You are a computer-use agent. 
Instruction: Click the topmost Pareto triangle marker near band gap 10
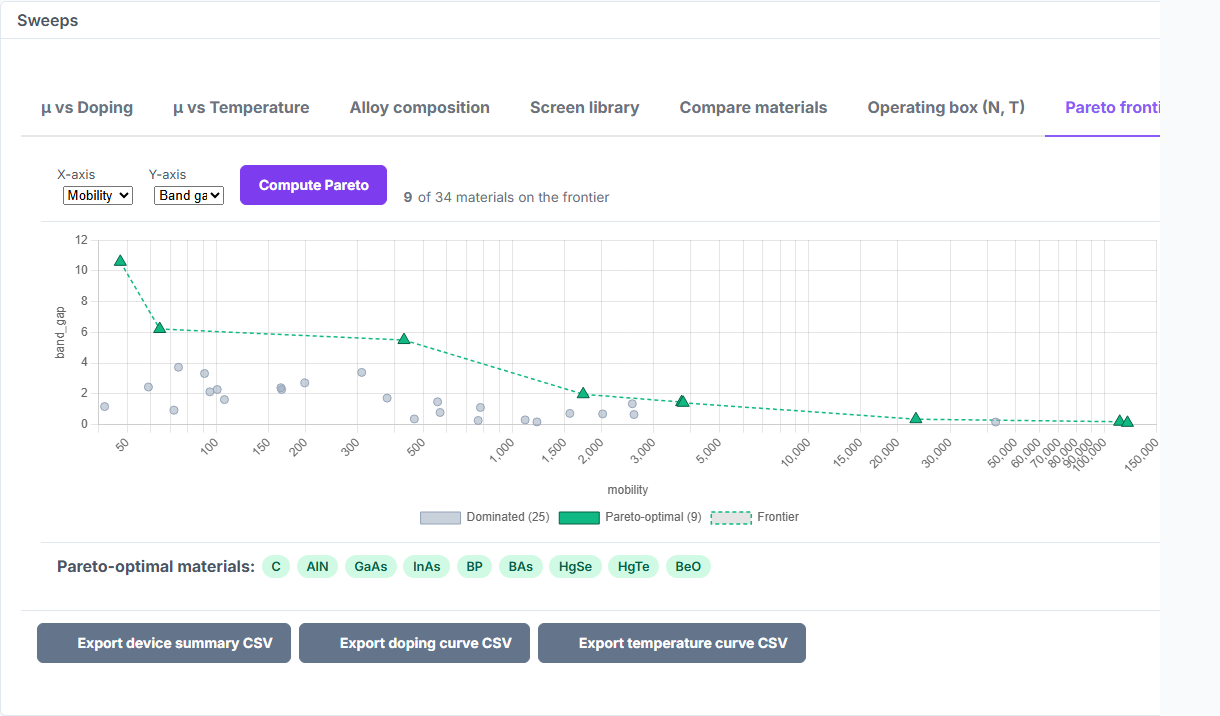(120, 260)
